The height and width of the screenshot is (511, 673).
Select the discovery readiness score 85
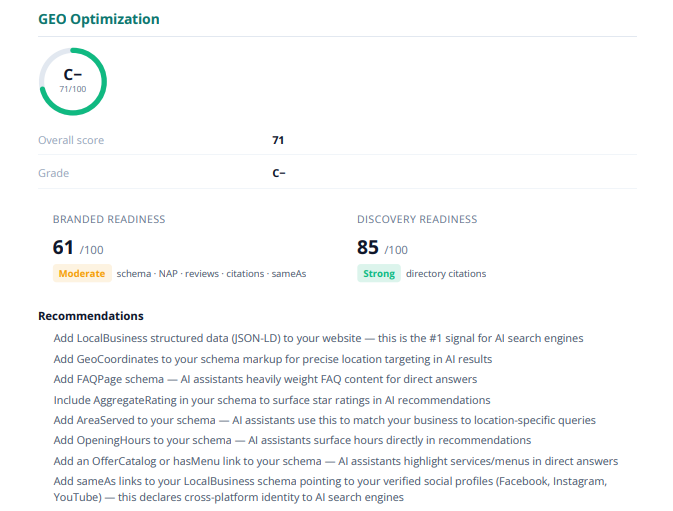(368, 248)
